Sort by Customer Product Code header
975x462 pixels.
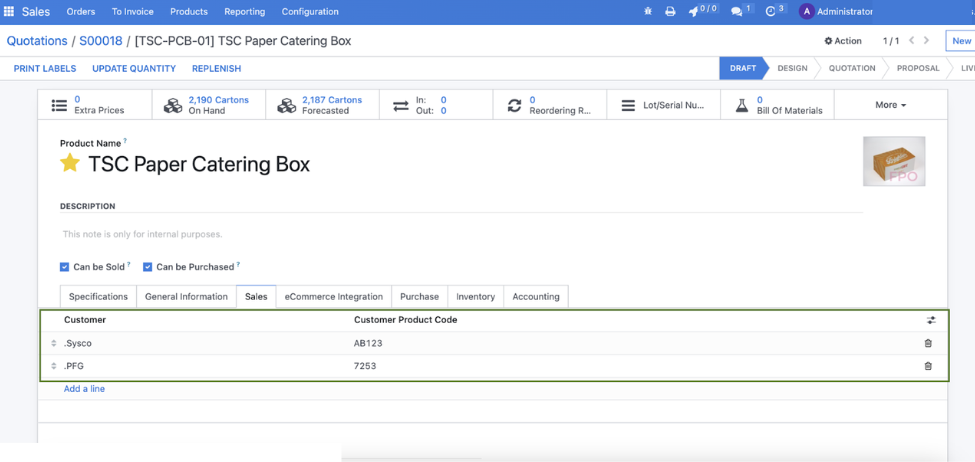405,320
